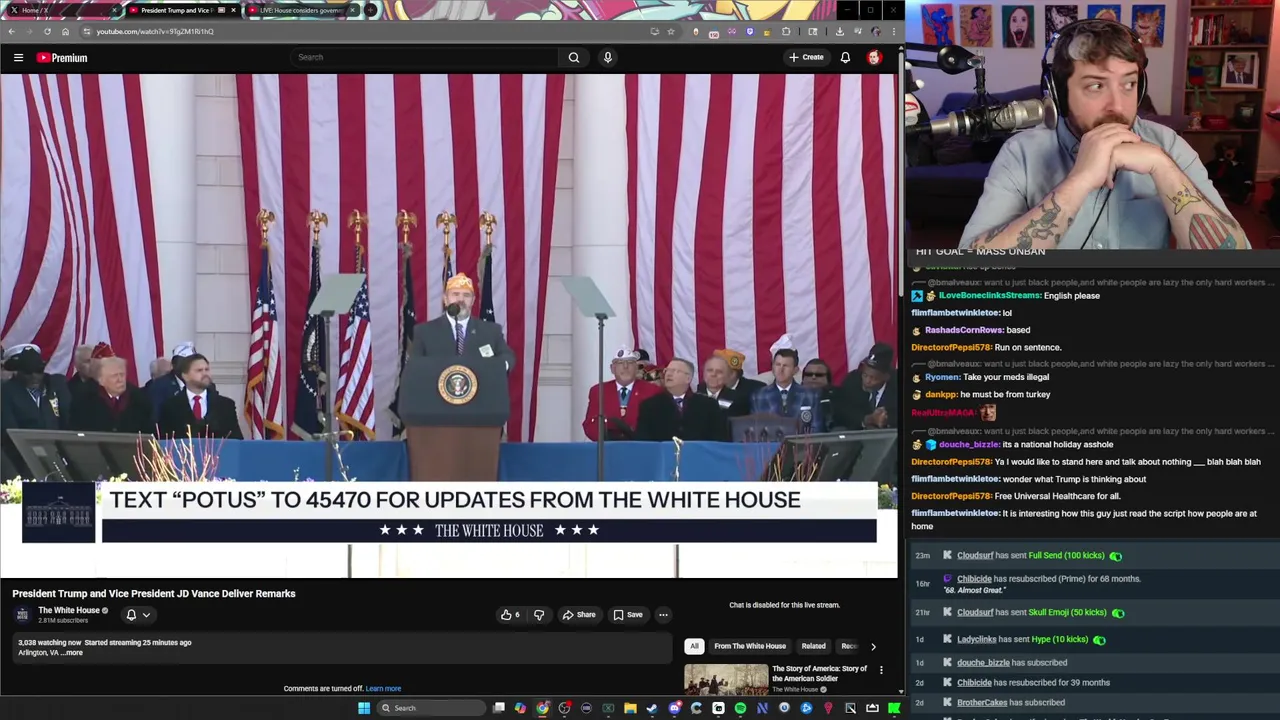The width and height of the screenshot is (1280, 720).
Task: Open Task View from the taskbar
Action: pyautogui.click(x=499, y=708)
